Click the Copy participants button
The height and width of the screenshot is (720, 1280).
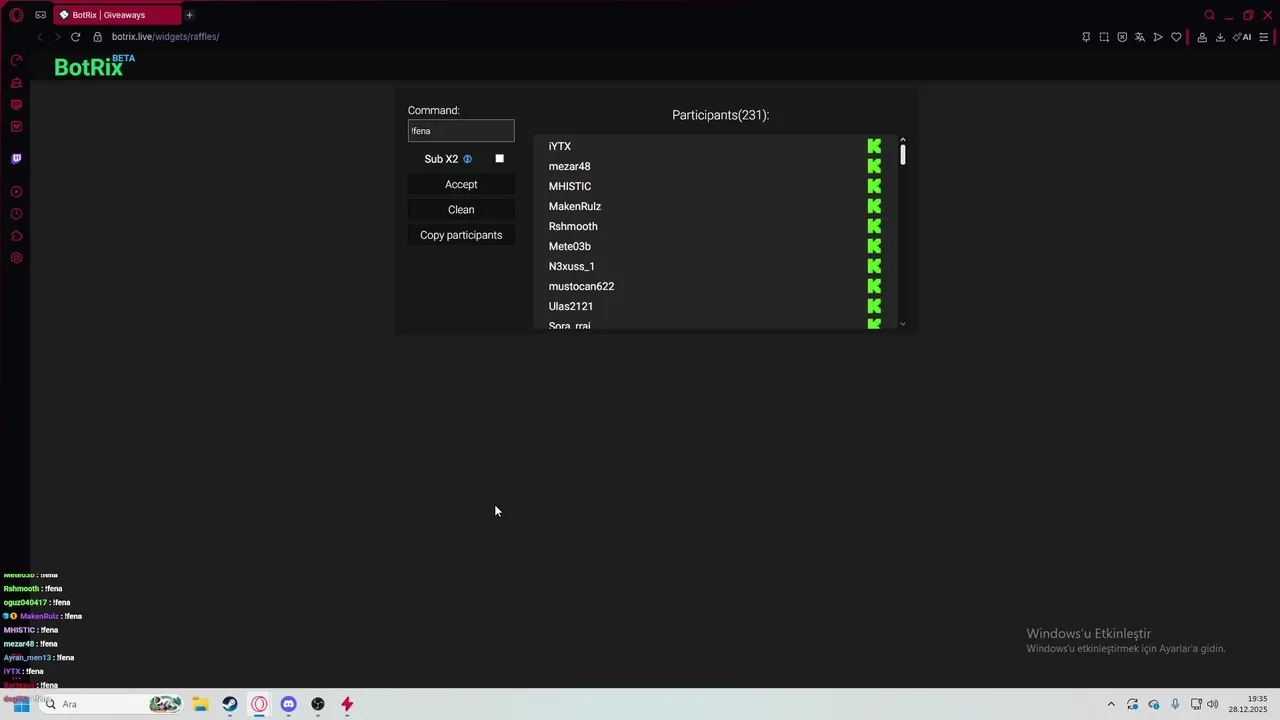click(x=461, y=235)
